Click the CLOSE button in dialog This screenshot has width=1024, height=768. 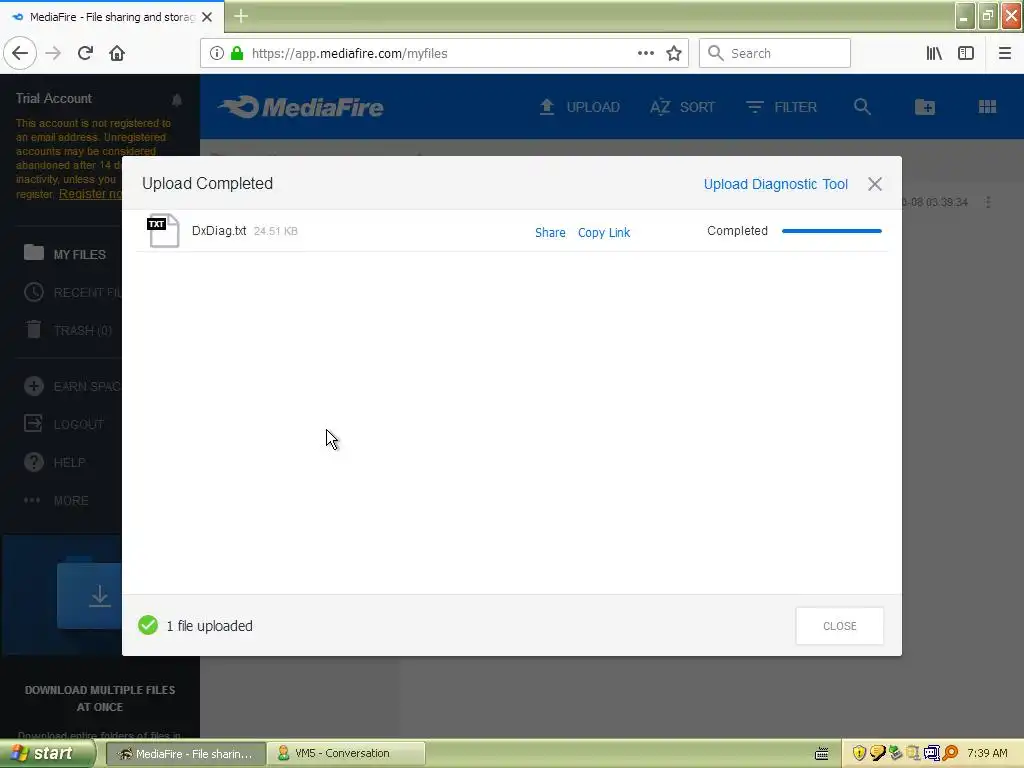(x=839, y=626)
